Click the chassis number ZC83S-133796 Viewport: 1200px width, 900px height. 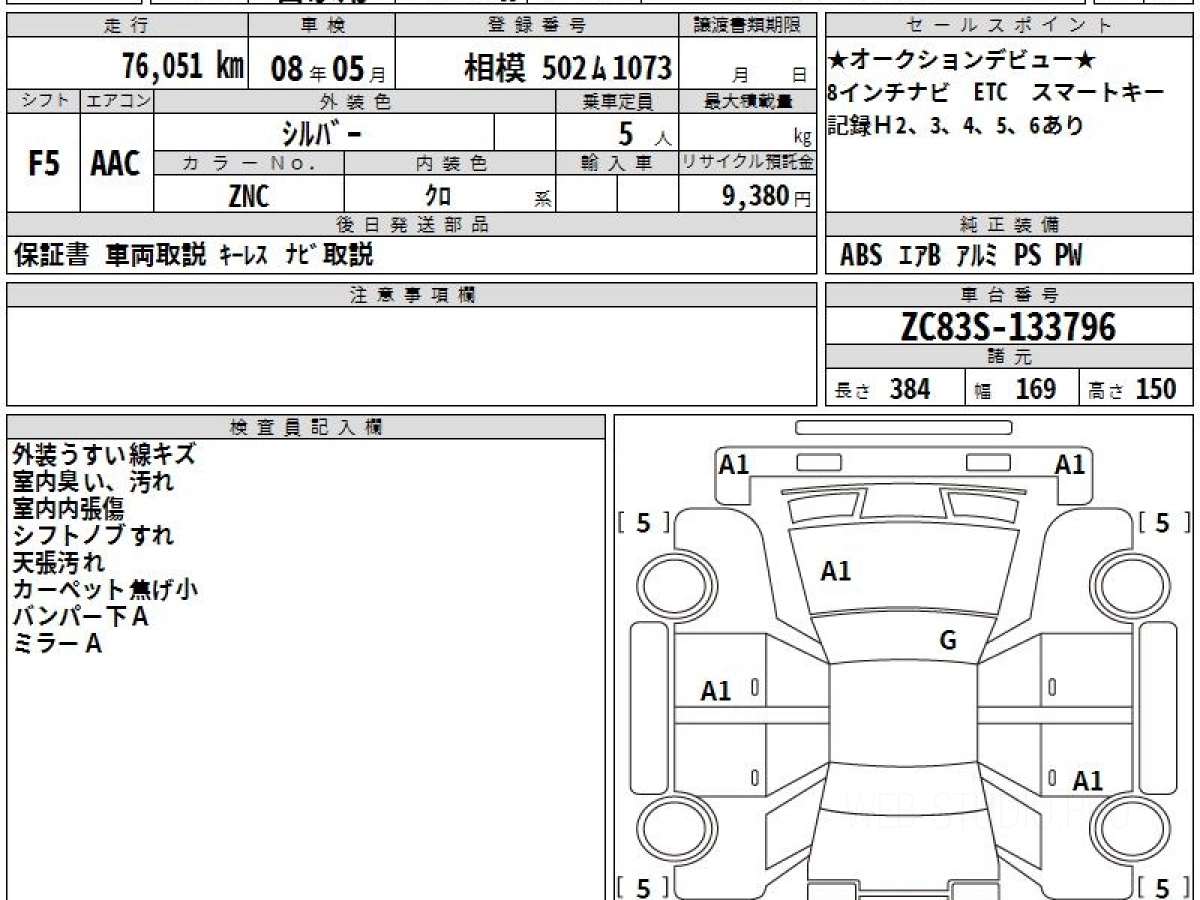pos(1008,326)
